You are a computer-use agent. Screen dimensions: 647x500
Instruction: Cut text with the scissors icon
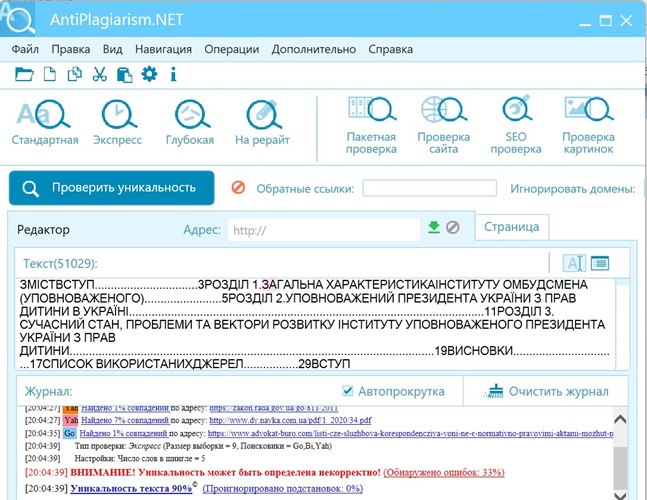[99, 75]
